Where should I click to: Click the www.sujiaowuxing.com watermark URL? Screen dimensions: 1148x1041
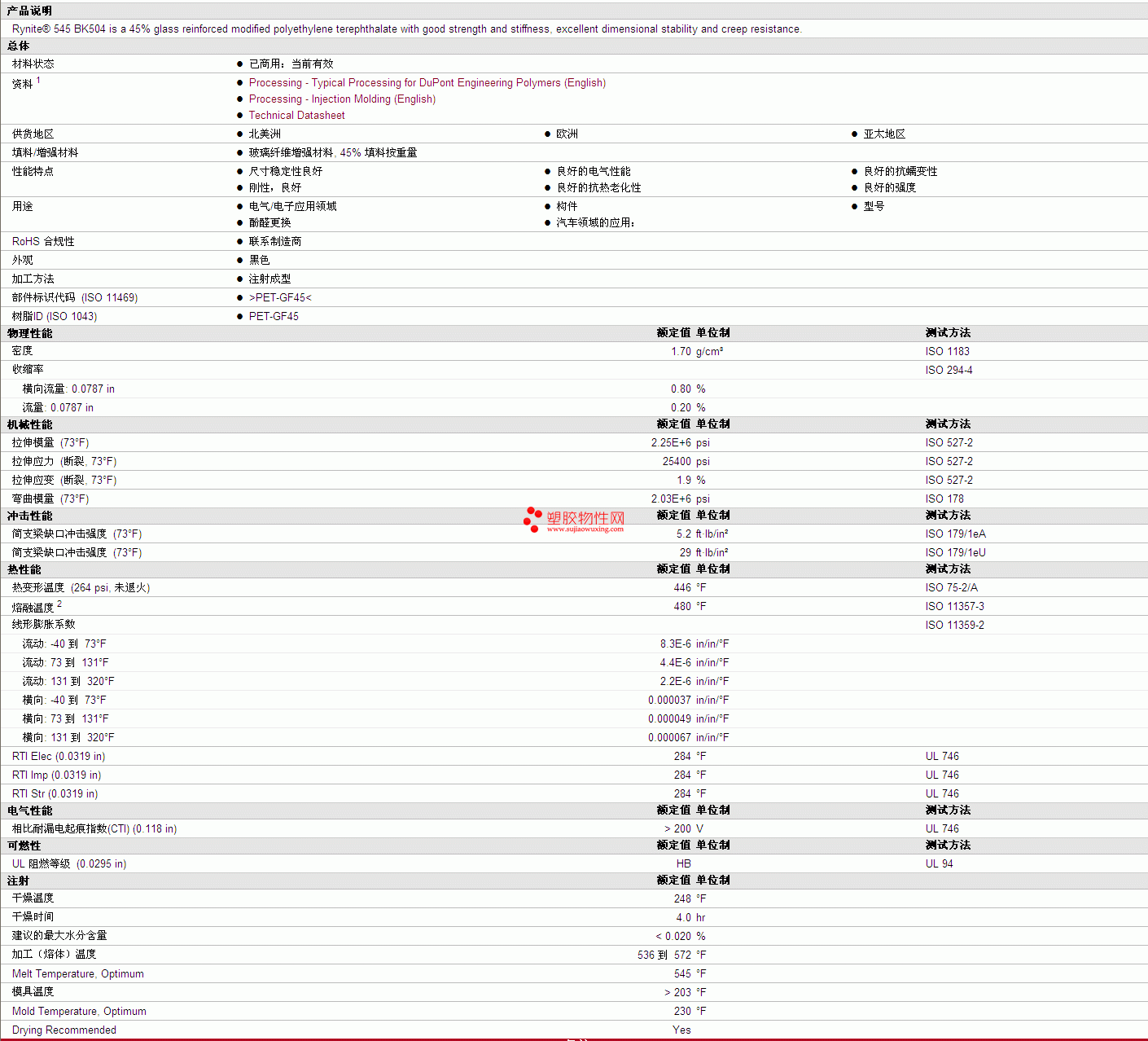tap(585, 529)
